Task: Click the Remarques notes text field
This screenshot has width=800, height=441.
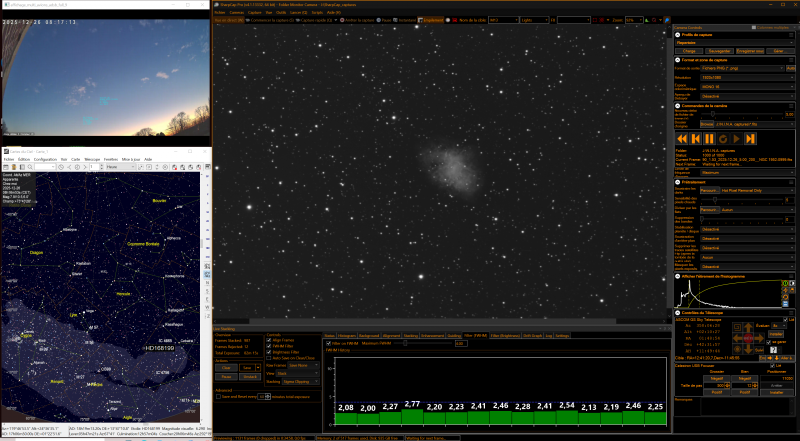Action: pyautogui.click(x=745, y=407)
